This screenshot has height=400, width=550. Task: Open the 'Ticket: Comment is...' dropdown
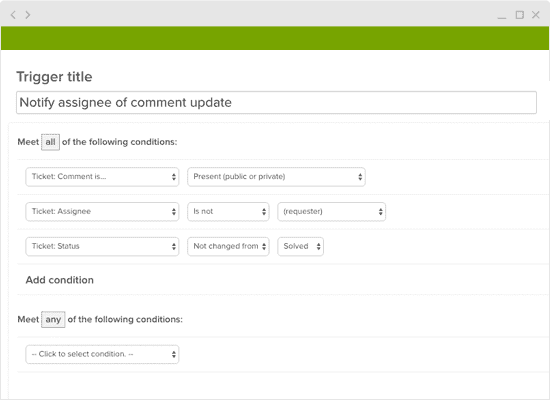coord(102,177)
